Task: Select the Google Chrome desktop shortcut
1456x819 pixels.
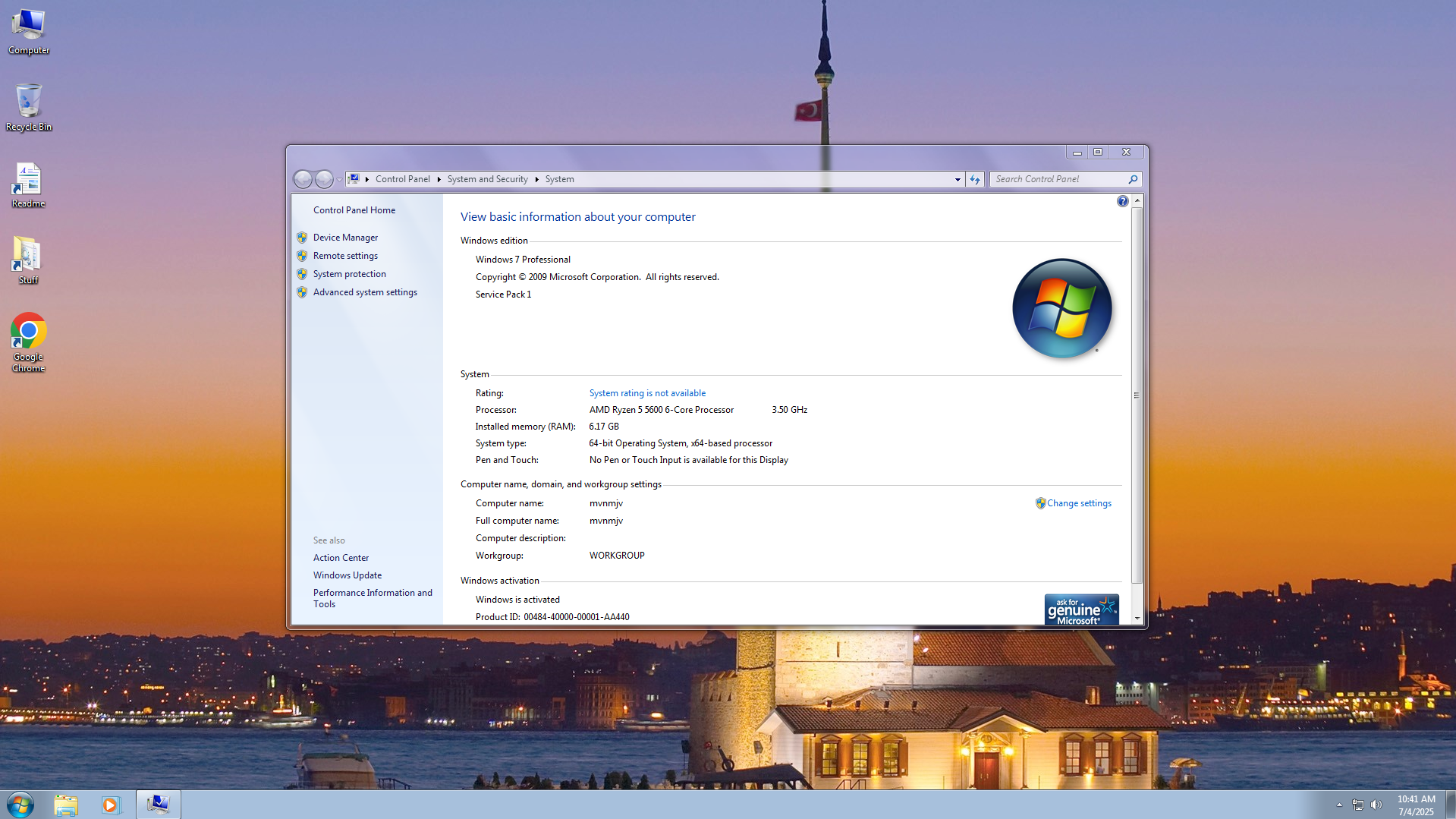Action: coord(28,343)
